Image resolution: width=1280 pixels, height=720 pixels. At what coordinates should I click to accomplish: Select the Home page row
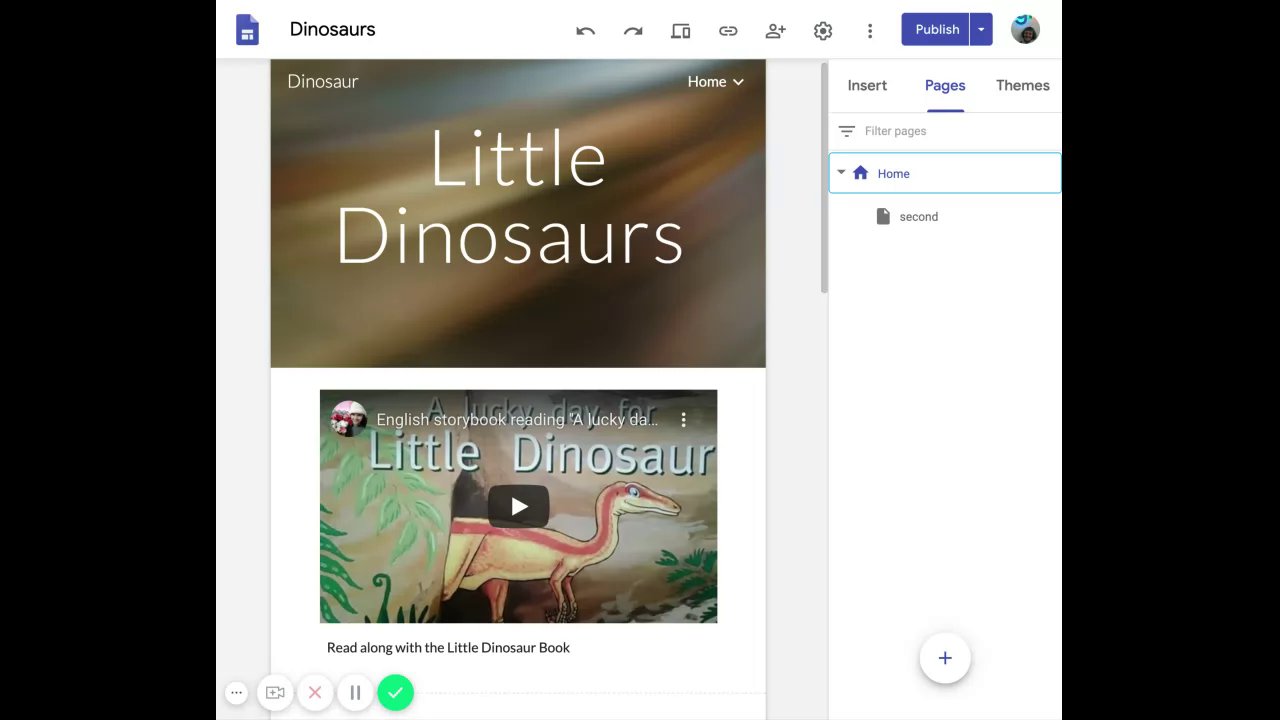945,173
